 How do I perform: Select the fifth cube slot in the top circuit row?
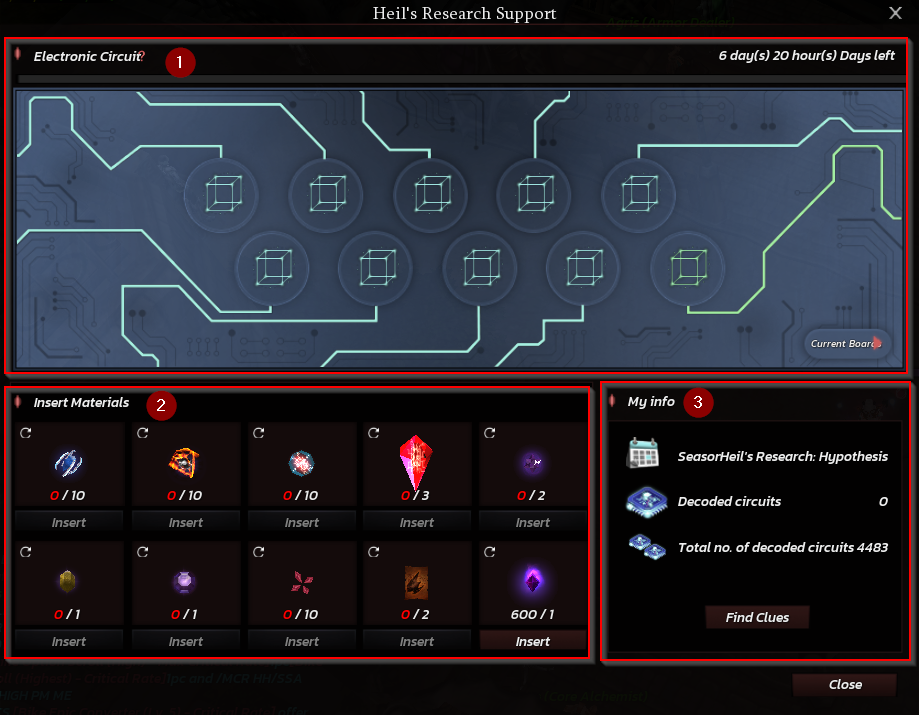click(x=639, y=194)
